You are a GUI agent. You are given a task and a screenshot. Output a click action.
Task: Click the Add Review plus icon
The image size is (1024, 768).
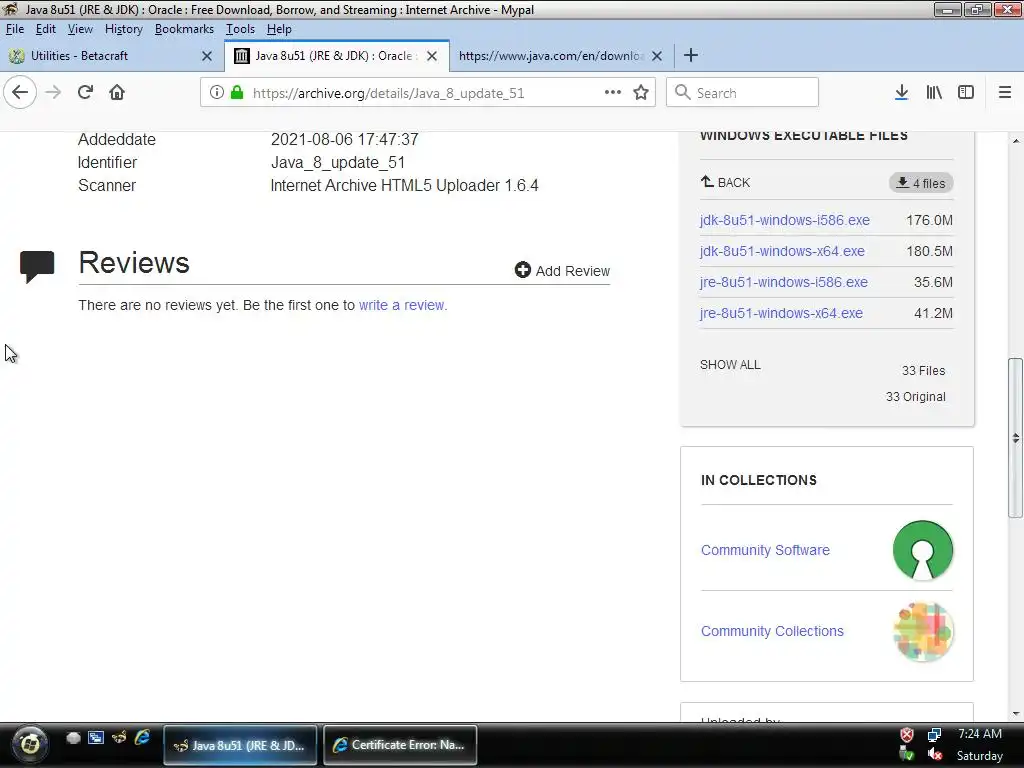tap(522, 270)
